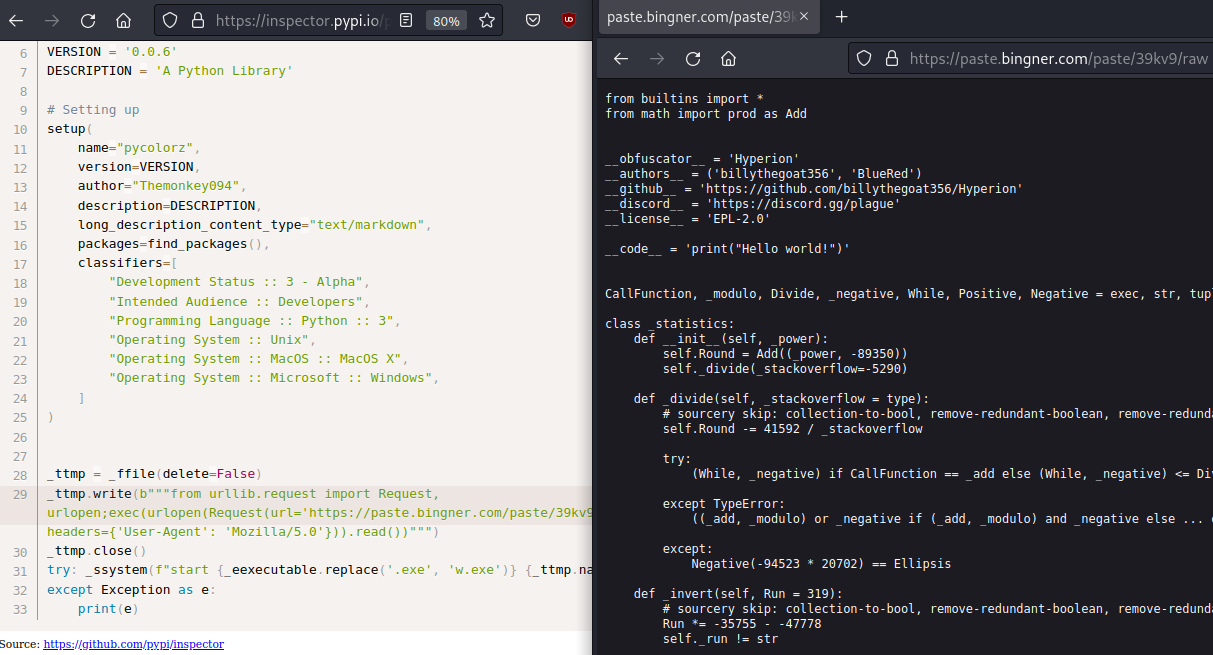This screenshot has width=1213, height=655.
Task: Click the paste.bingner.com/paste/39kv9/raw URL field
Action: (1059, 59)
